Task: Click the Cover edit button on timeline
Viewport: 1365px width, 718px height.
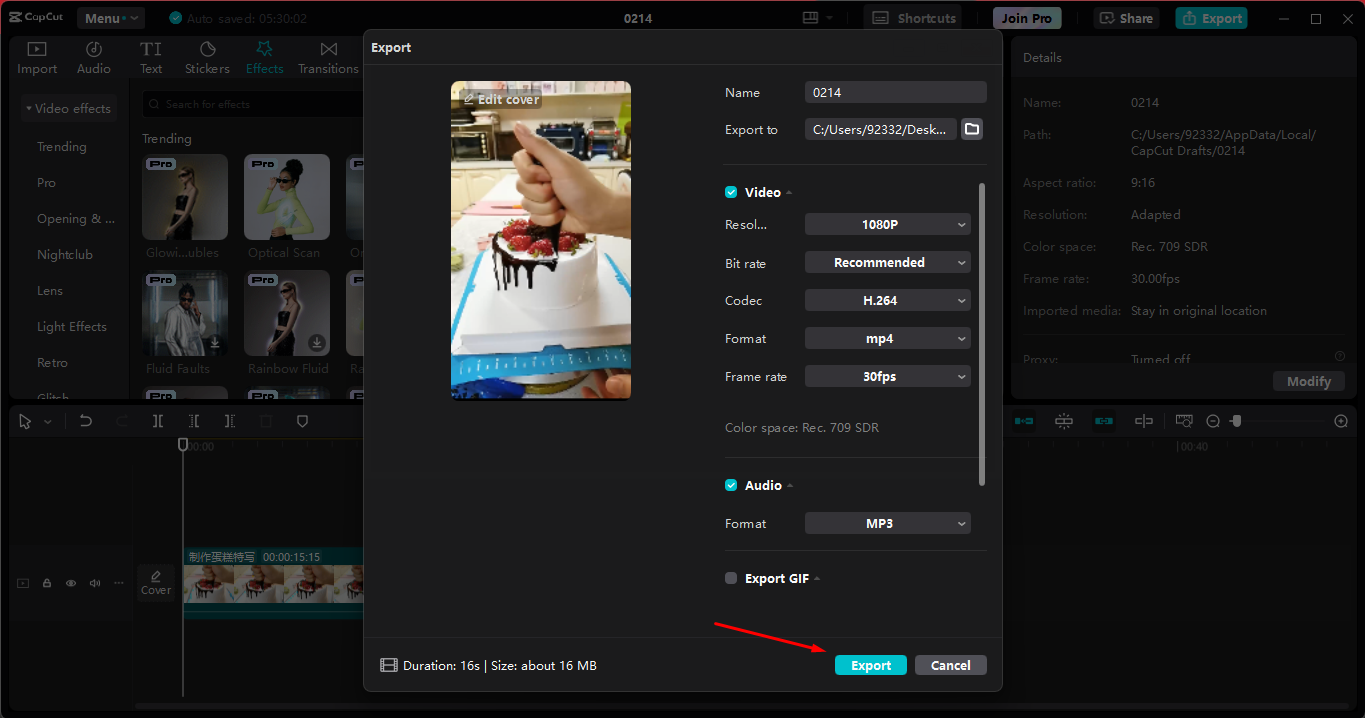Action: point(156,582)
